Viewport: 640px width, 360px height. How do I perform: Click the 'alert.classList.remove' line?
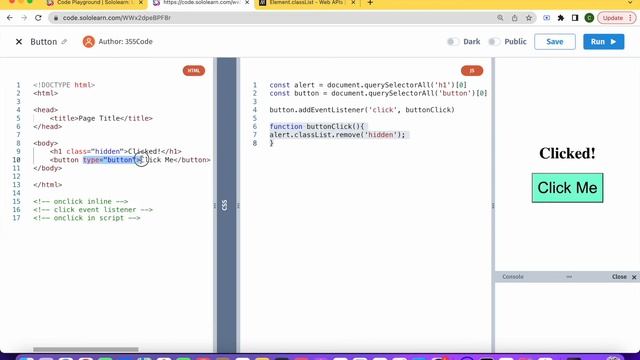pos(338,135)
